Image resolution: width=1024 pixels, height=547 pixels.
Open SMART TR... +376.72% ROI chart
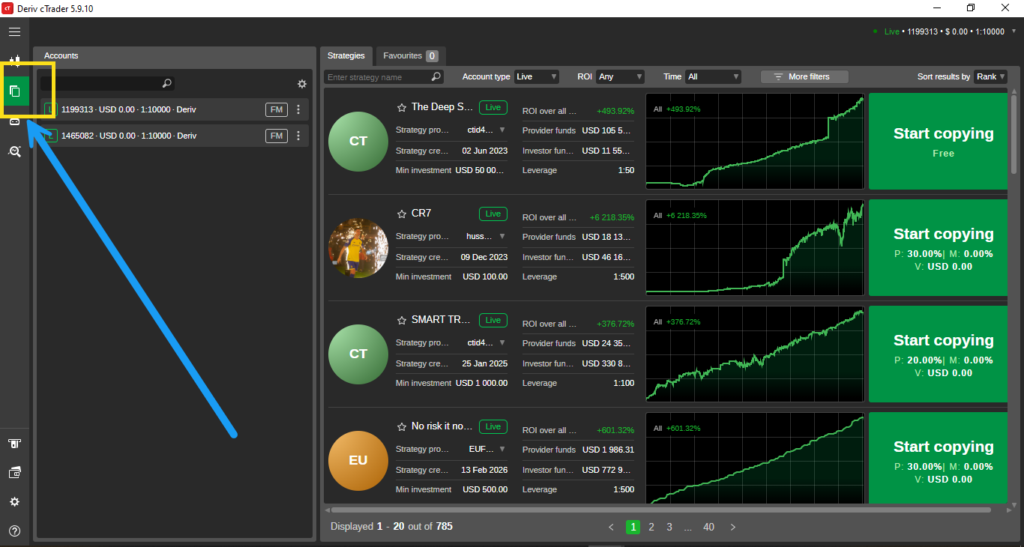point(756,354)
